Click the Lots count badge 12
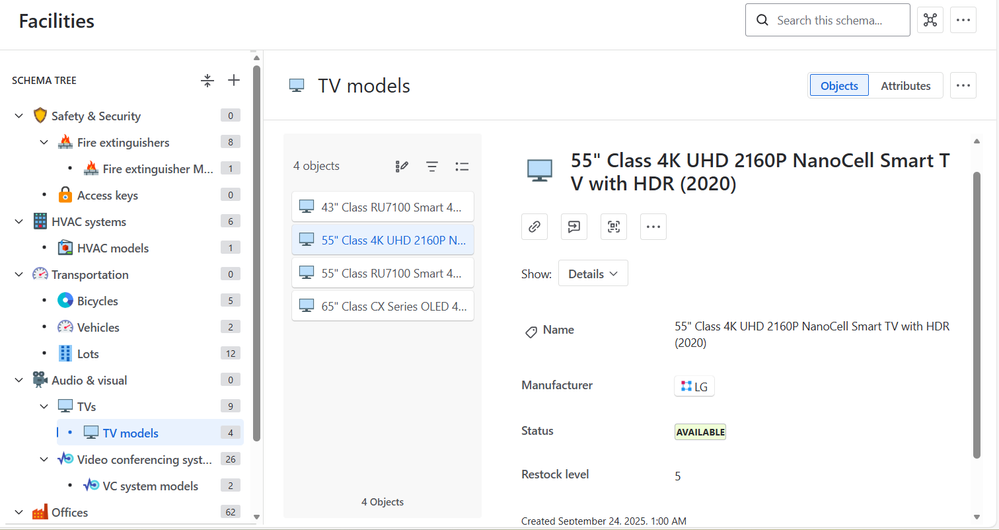 [231, 353]
